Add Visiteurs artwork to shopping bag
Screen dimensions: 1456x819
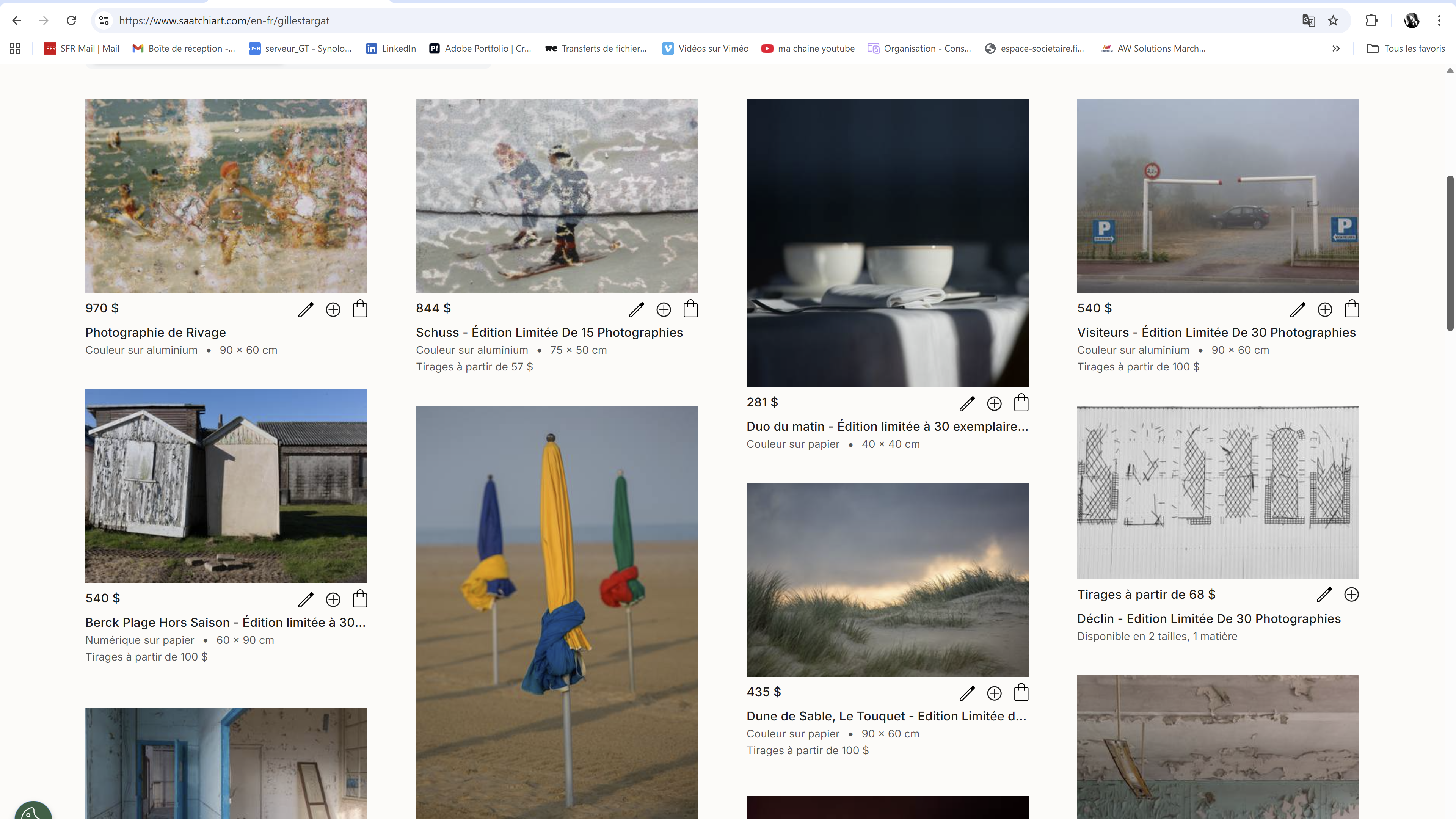(1352, 309)
